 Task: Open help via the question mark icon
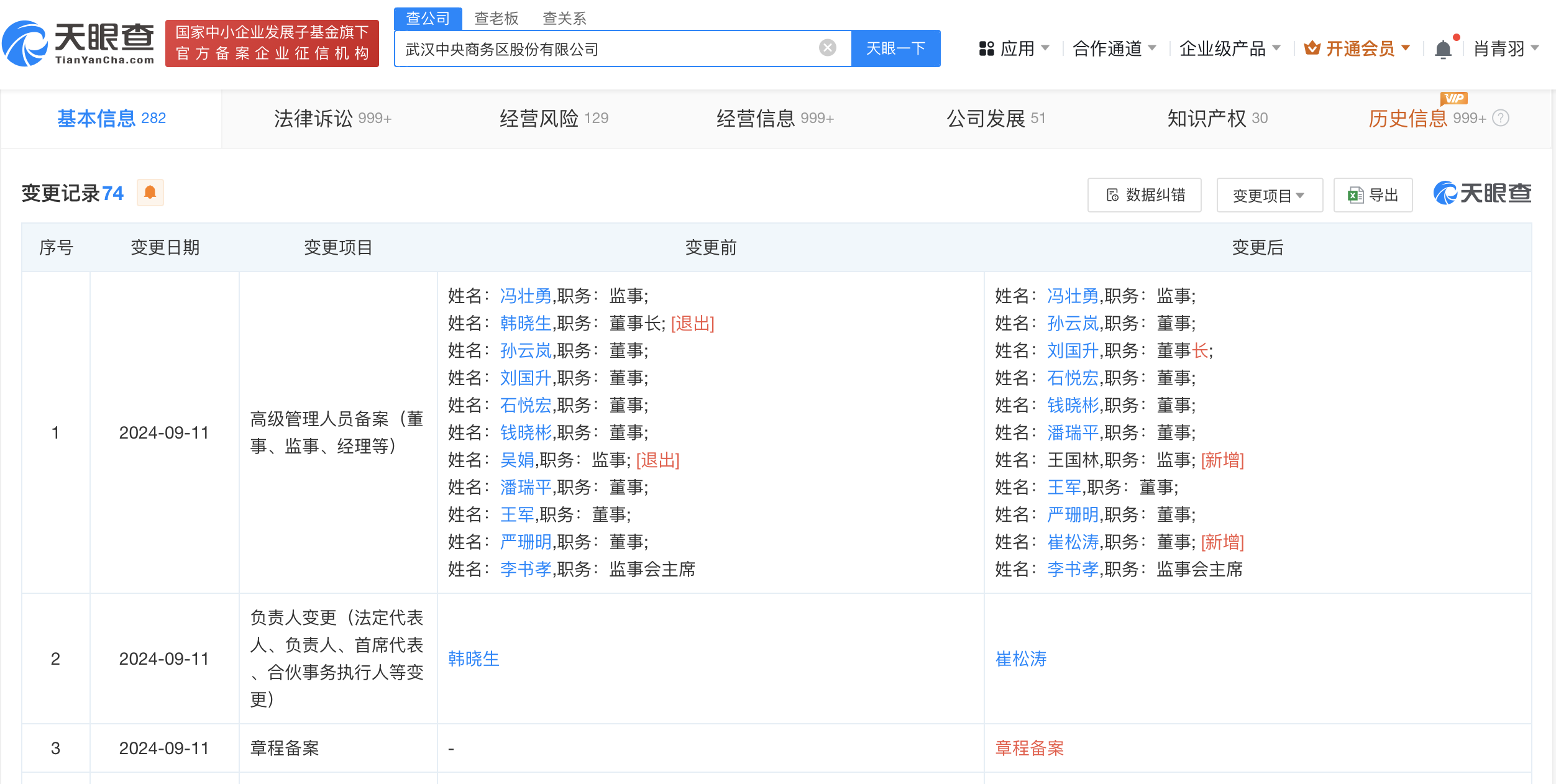pos(1501,119)
